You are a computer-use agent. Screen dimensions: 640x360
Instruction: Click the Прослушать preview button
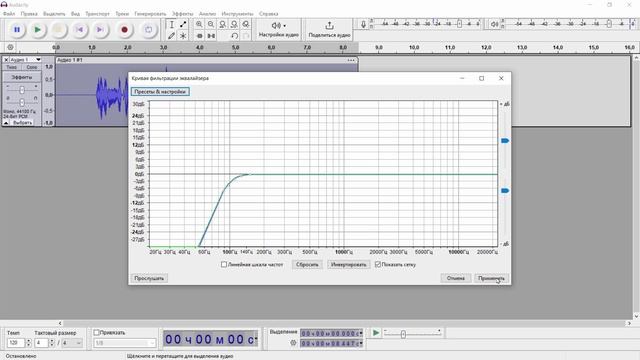coord(149,278)
